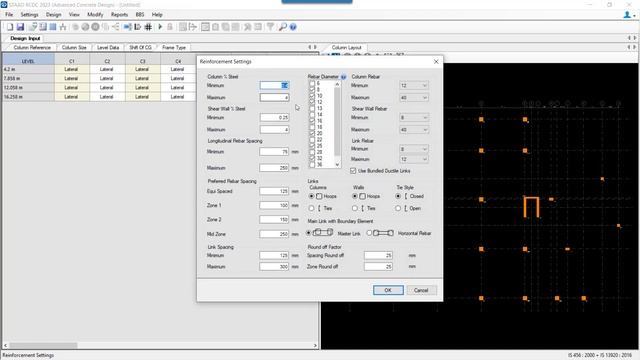Click the user account icon at top right

coord(627,15)
